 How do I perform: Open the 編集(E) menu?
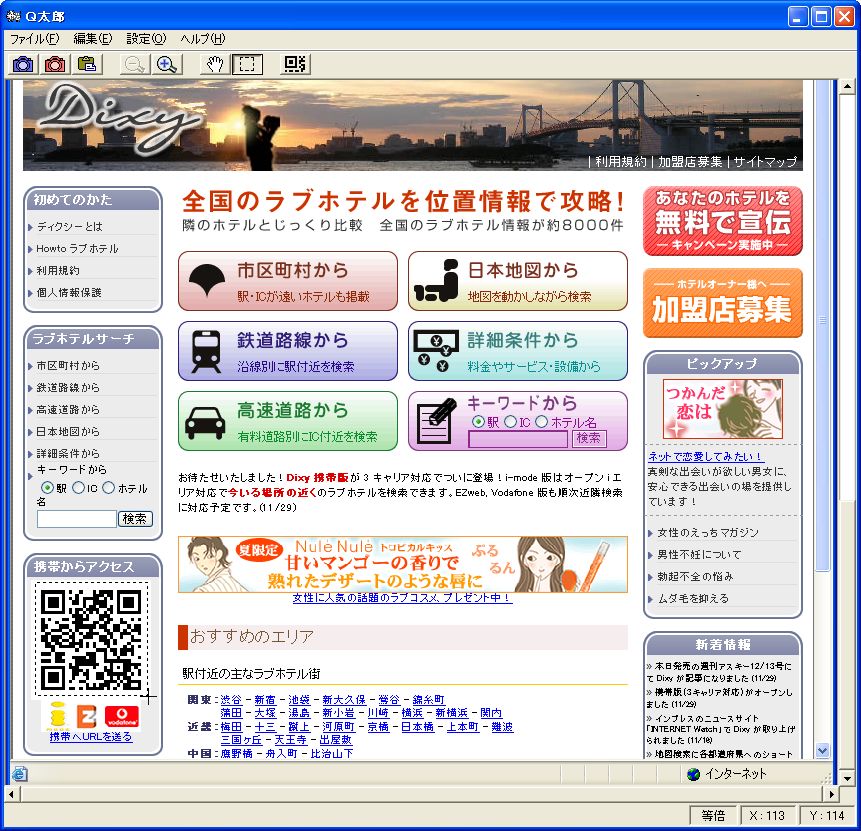coord(93,39)
